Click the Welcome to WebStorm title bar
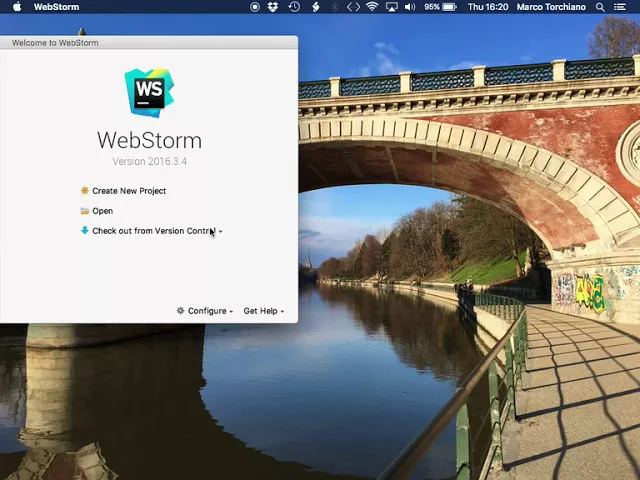The width and height of the screenshot is (640, 480). pos(149,42)
